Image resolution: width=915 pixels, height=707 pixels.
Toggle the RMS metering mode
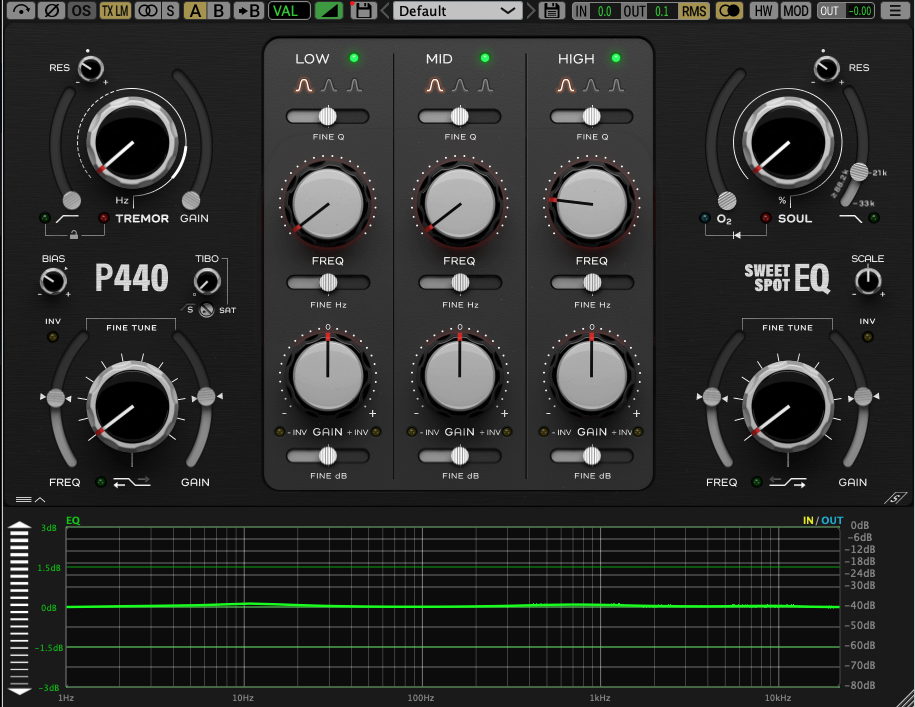click(x=695, y=12)
